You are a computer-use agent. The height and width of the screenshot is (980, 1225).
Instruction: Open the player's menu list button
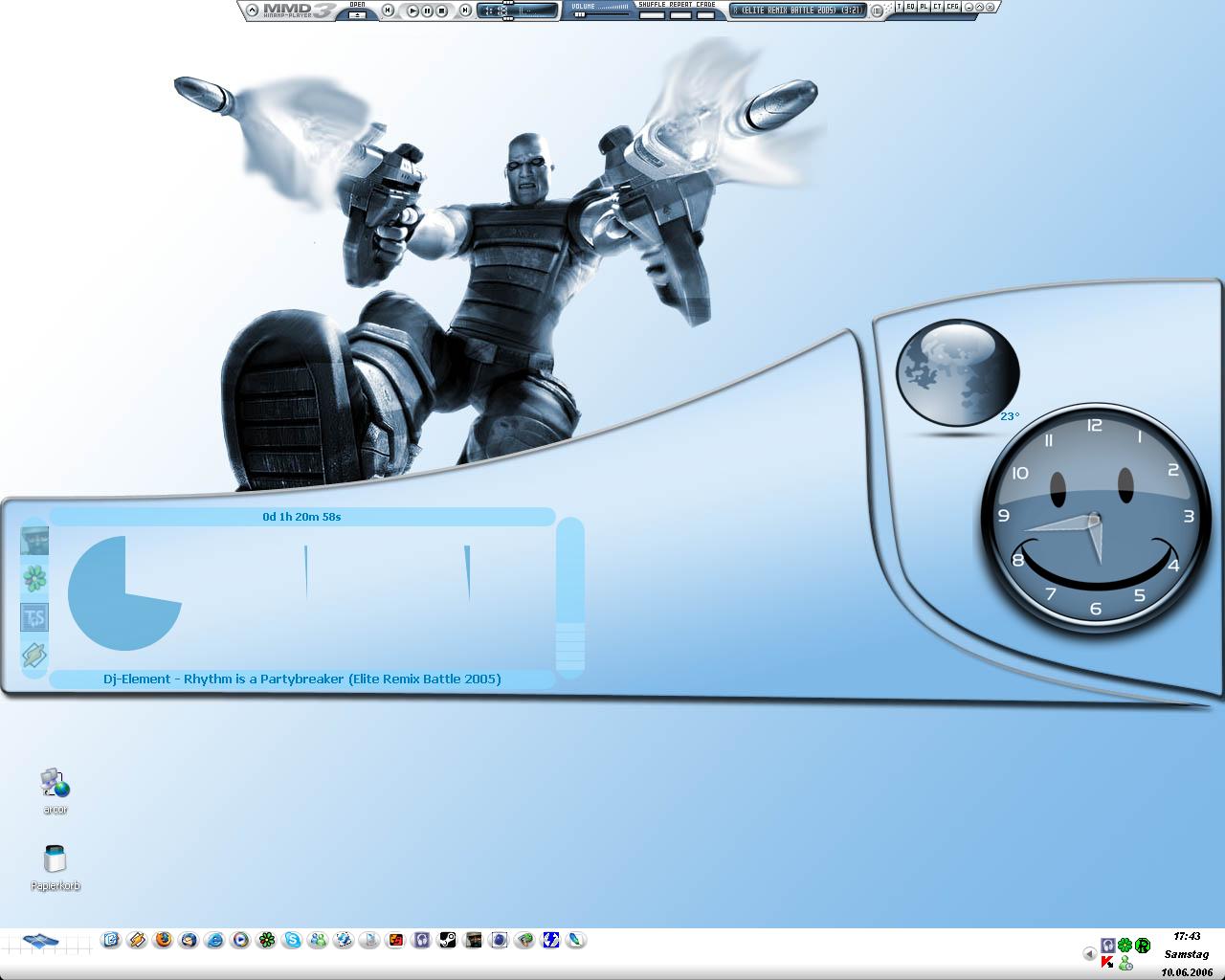[877, 11]
